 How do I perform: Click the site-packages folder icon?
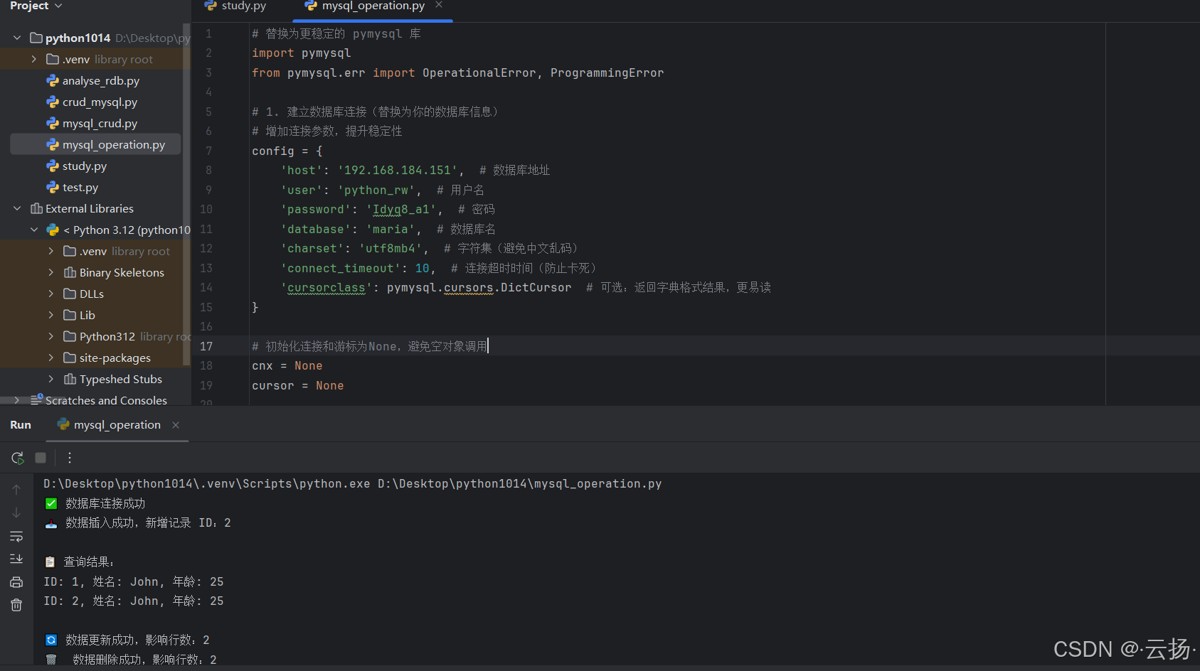[x=70, y=358]
